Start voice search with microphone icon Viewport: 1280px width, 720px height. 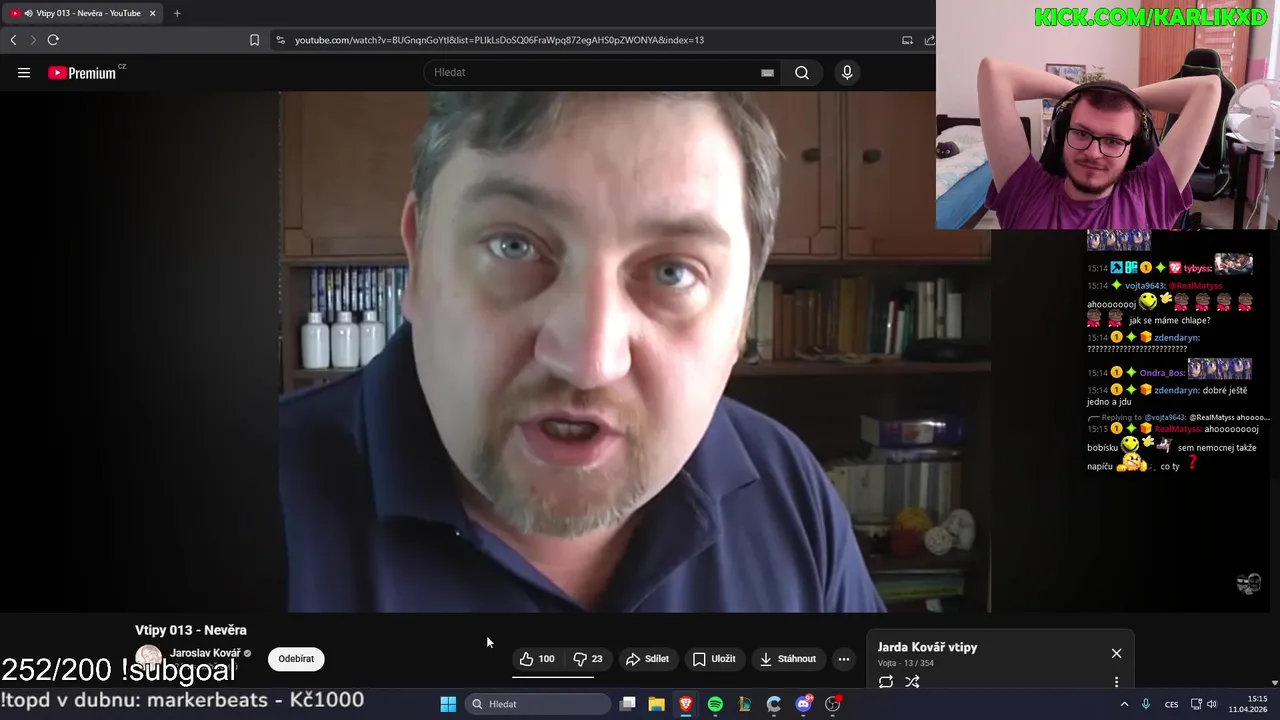pyautogui.click(x=847, y=73)
